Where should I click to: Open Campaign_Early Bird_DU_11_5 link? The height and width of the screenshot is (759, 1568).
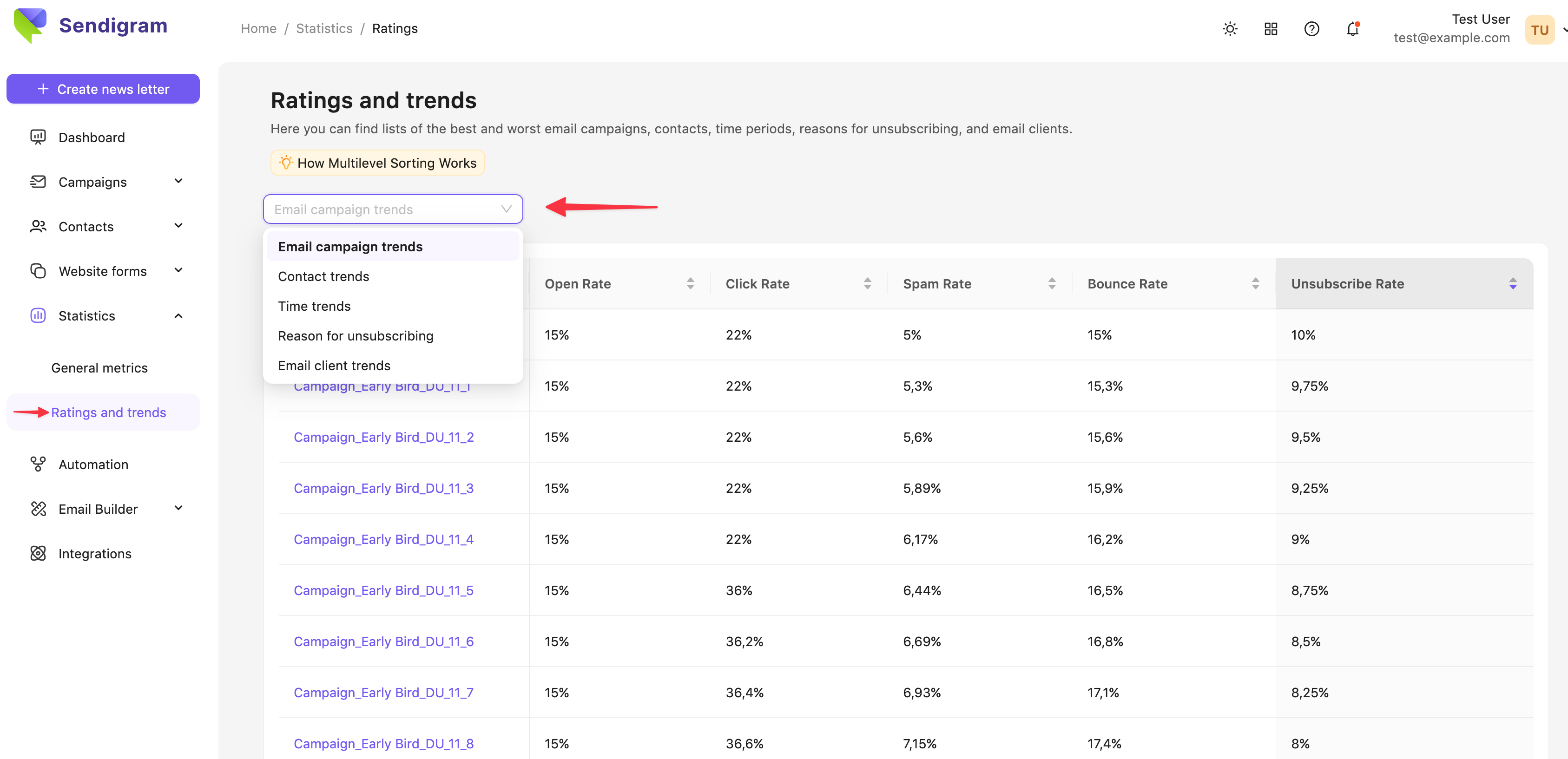point(383,590)
